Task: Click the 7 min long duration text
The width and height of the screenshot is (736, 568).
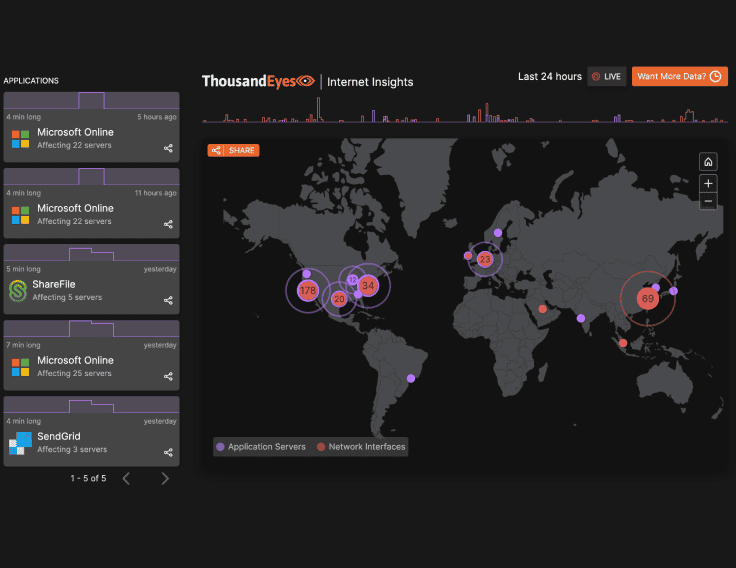Action: (x=23, y=345)
